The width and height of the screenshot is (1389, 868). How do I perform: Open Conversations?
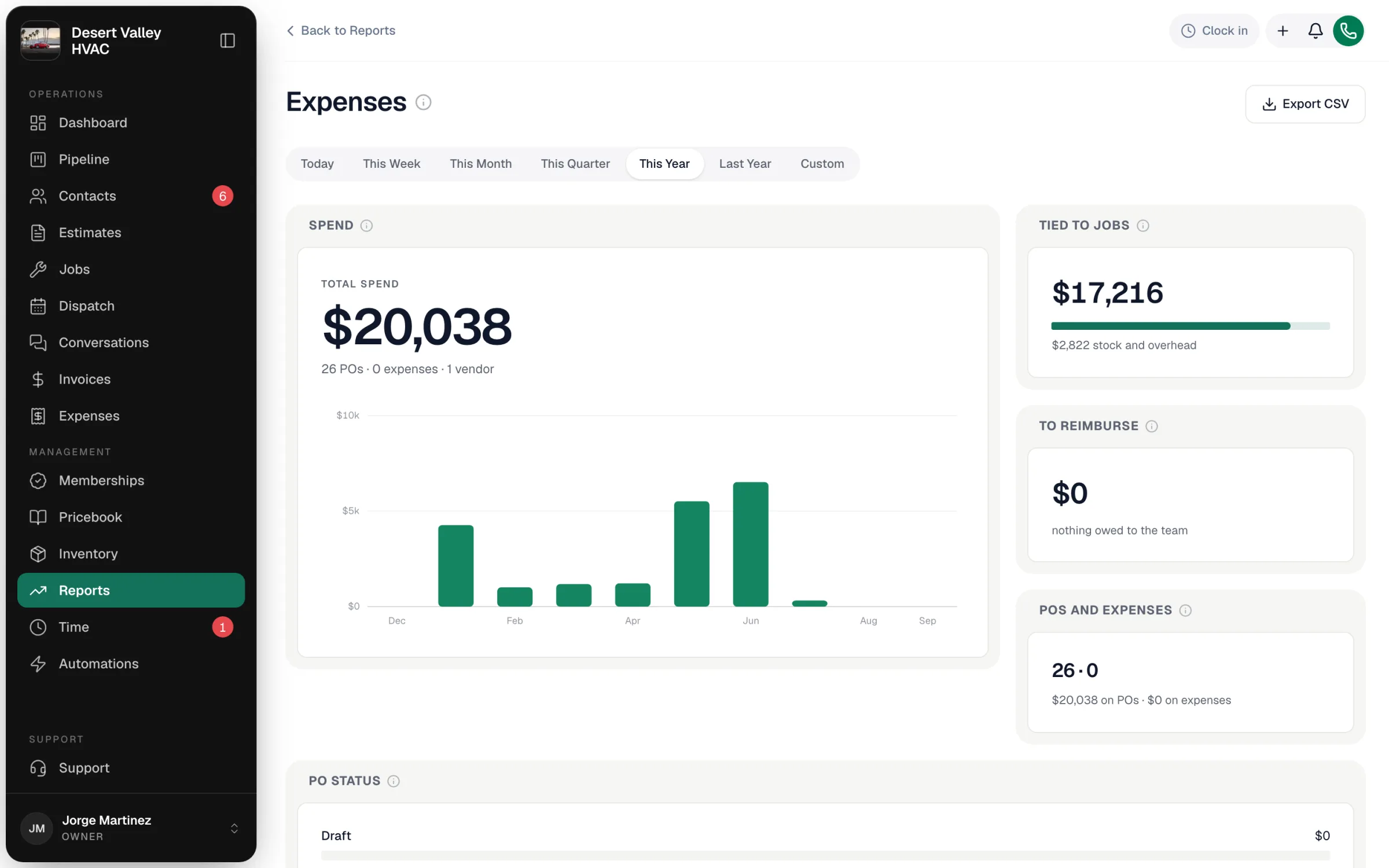click(131, 343)
